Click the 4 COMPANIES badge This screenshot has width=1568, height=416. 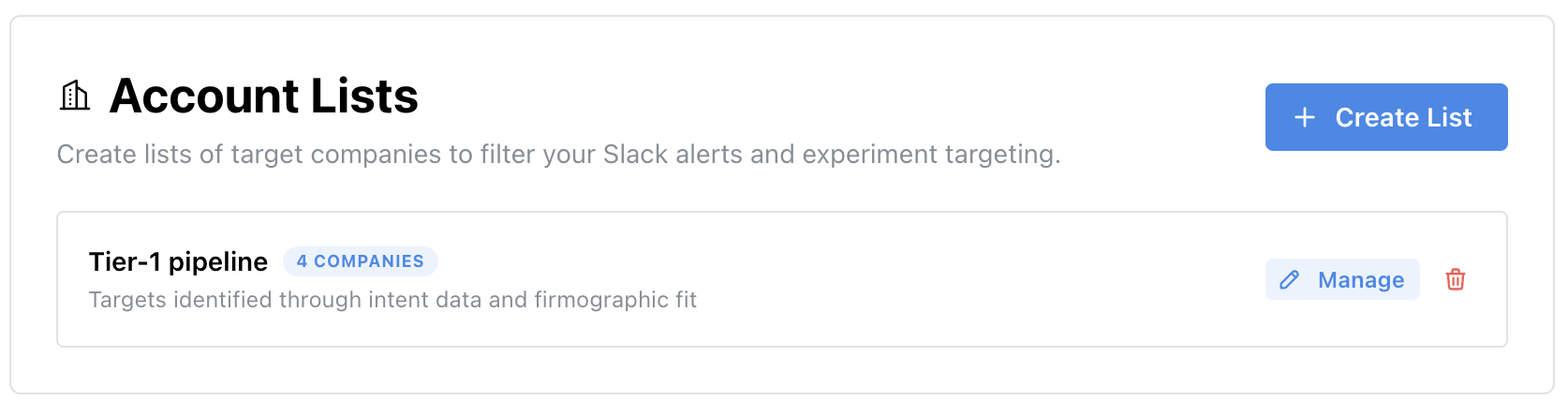(x=360, y=261)
